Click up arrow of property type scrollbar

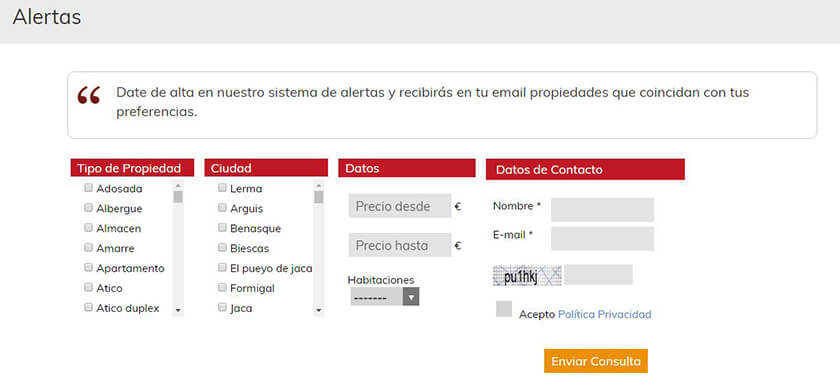click(x=178, y=185)
